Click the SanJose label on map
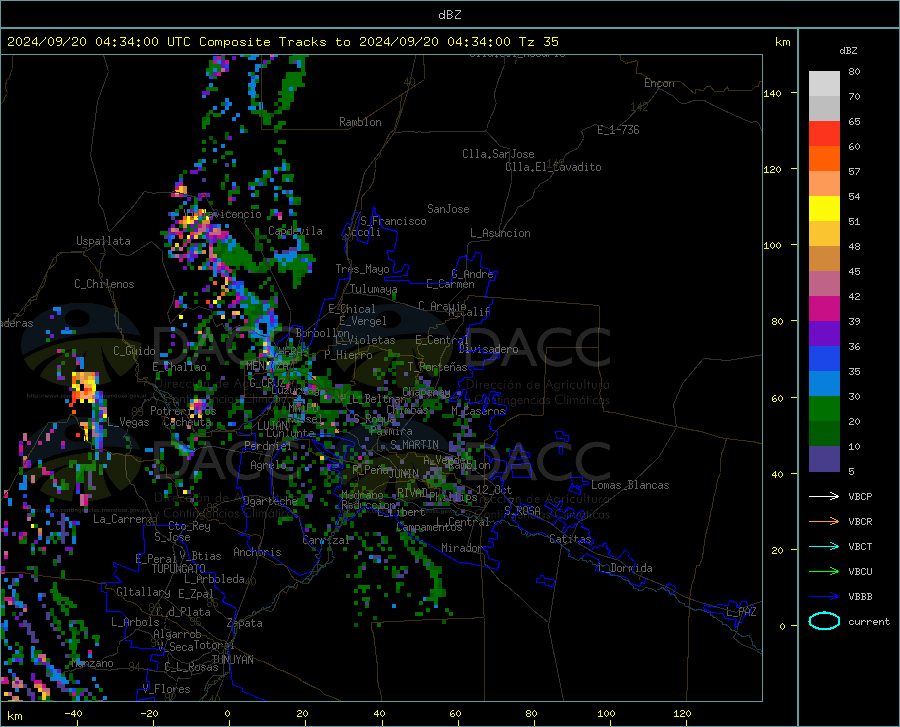 coord(448,209)
